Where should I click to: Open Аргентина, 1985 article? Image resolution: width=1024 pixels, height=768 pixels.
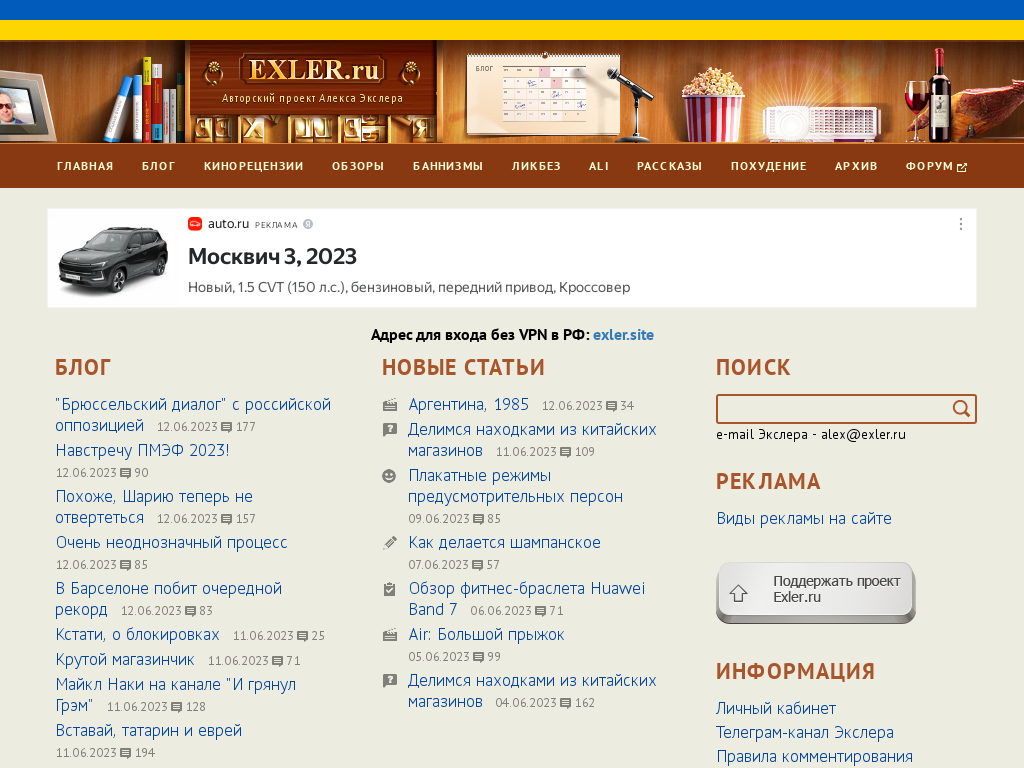point(468,405)
